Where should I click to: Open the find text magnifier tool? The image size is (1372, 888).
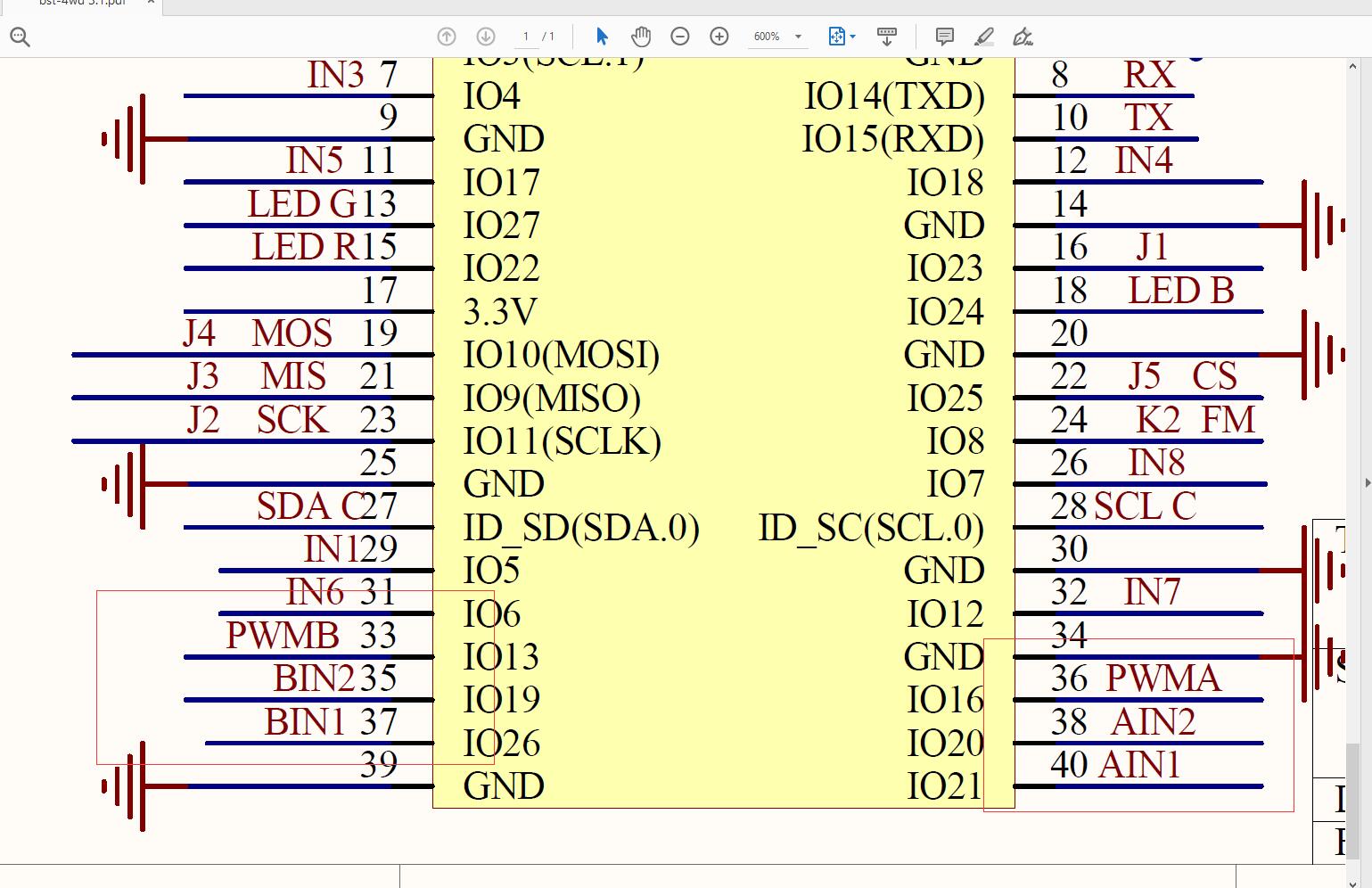point(20,37)
